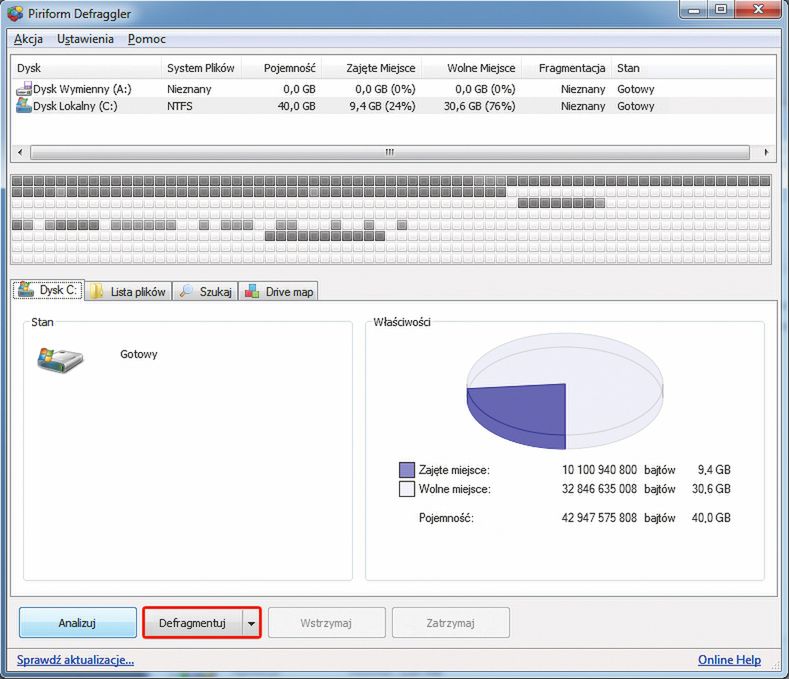The width and height of the screenshot is (789, 679).
Task: Click the Pojemność label in Właściwości
Action: [446, 517]
